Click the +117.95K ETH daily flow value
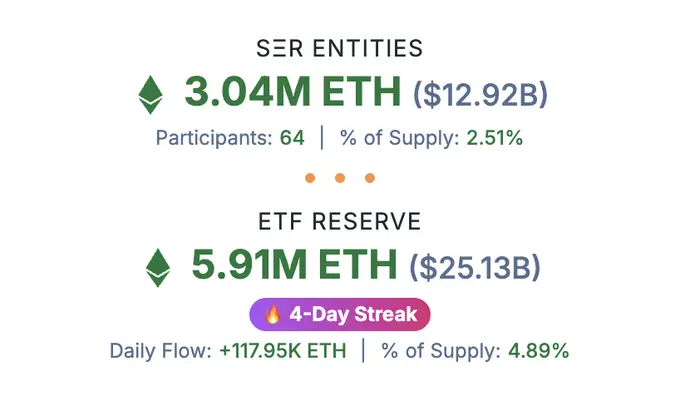Screen dimensions: 680x396 click(x=283, y=350)
